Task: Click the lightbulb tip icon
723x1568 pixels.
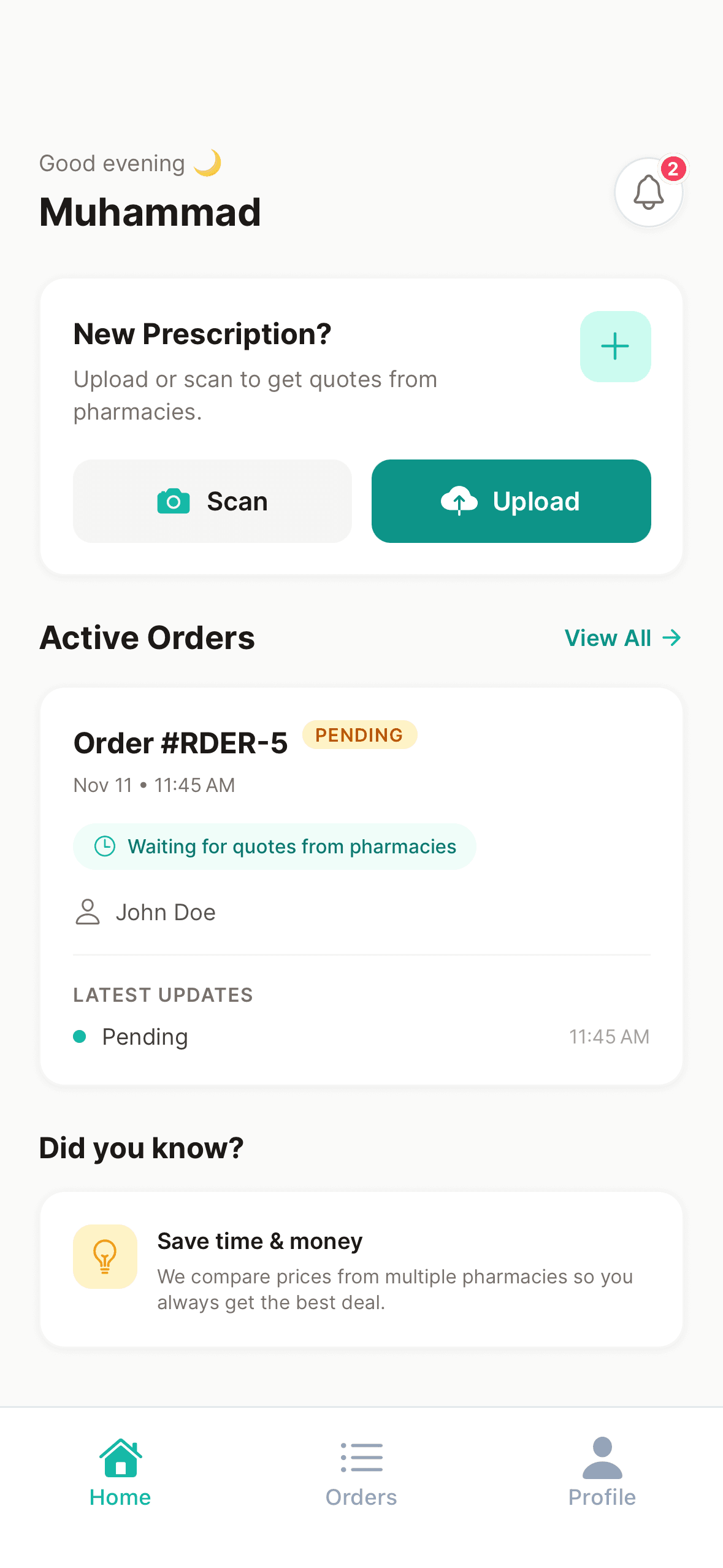Action: [x=104, y=1256]
